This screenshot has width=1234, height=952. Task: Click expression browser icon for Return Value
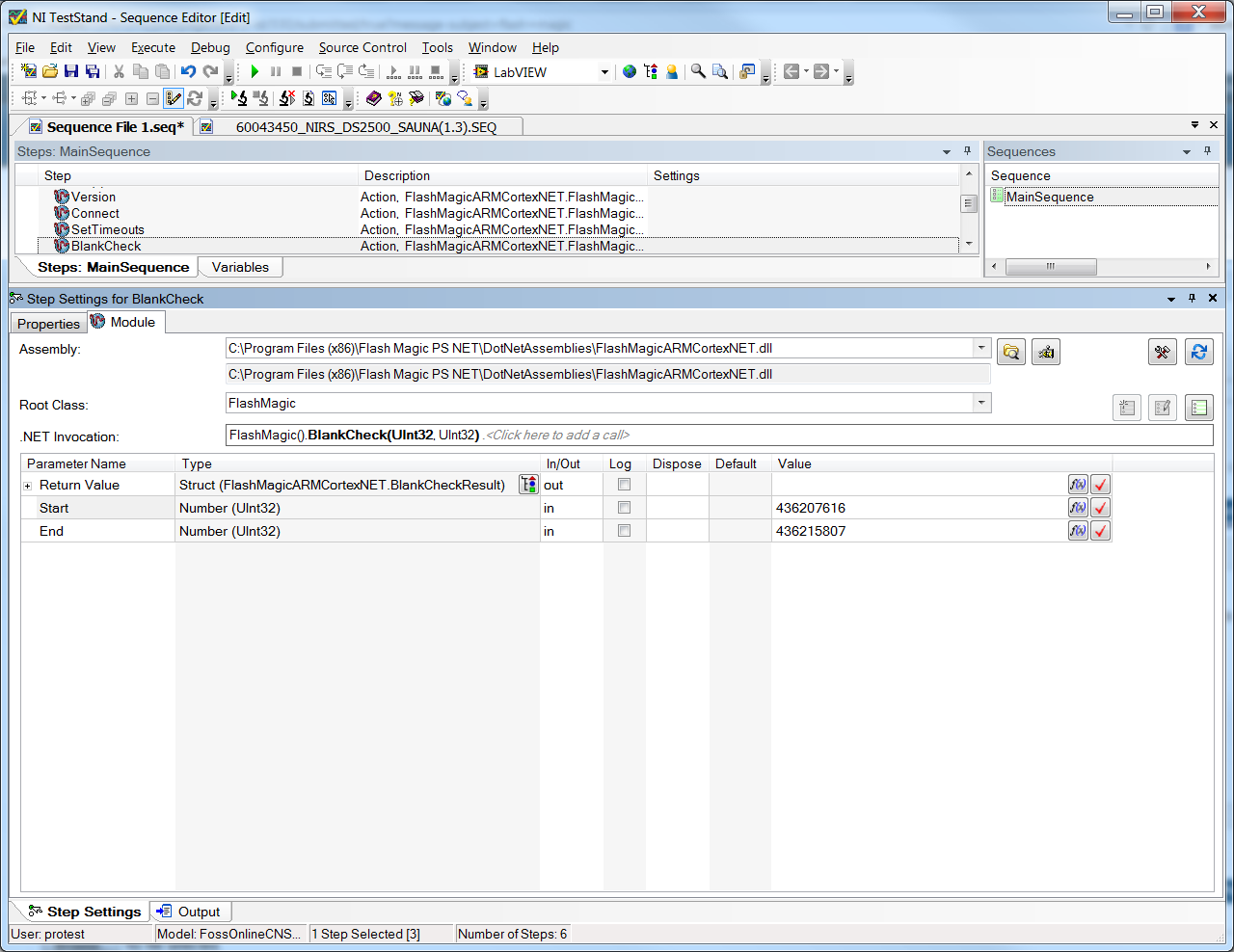point(1078,485)
